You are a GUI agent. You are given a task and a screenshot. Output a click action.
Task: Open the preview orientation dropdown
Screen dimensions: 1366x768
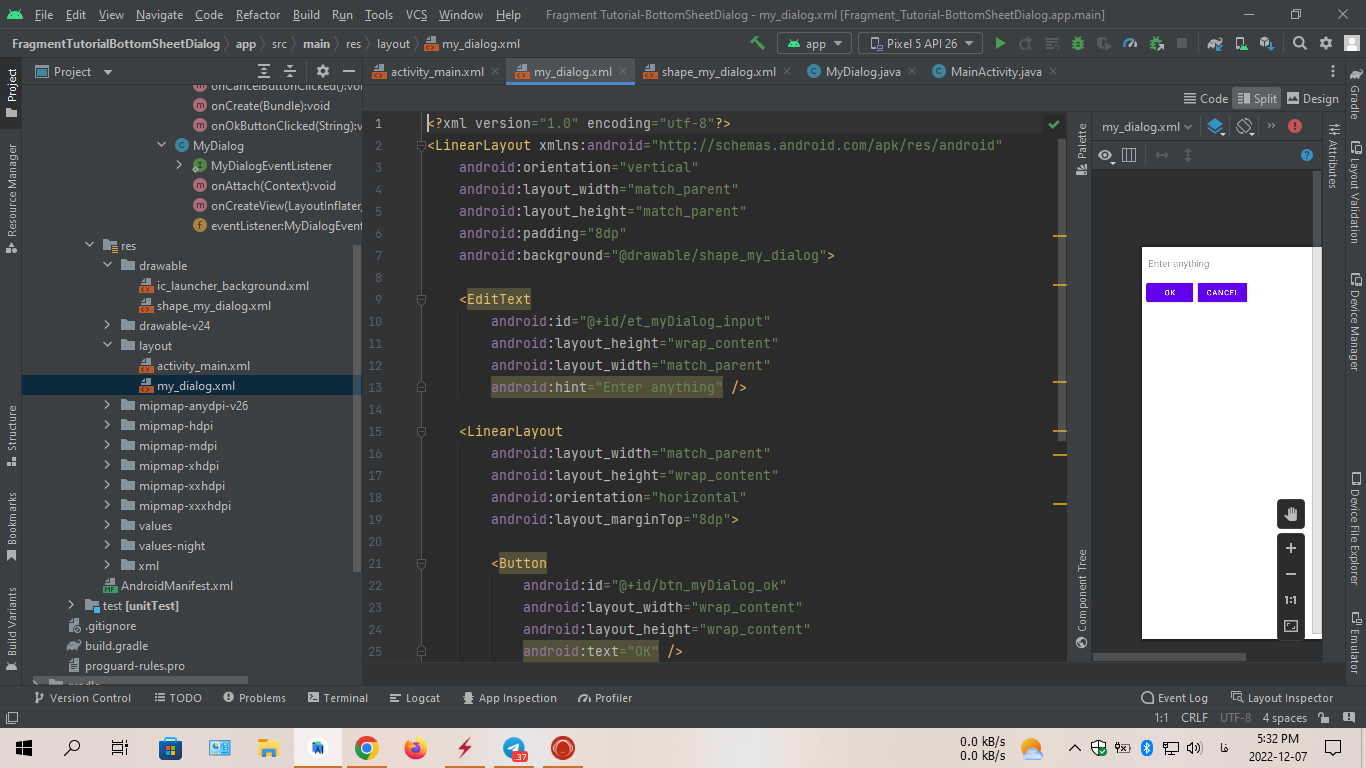click(x=1245, y=126)
